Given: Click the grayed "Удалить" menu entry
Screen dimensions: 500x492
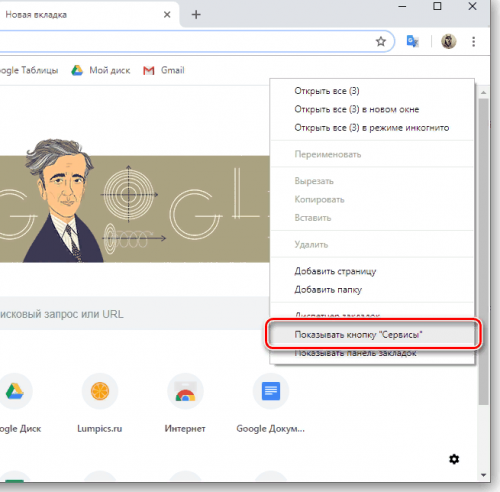Looking at the screenshot, I should (x=372, y=244).
